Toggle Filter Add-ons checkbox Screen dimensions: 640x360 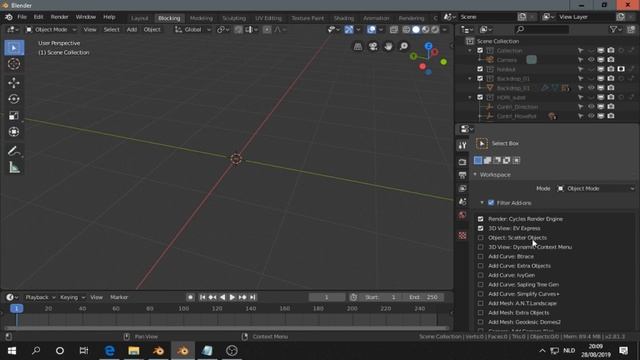point(491,203)
